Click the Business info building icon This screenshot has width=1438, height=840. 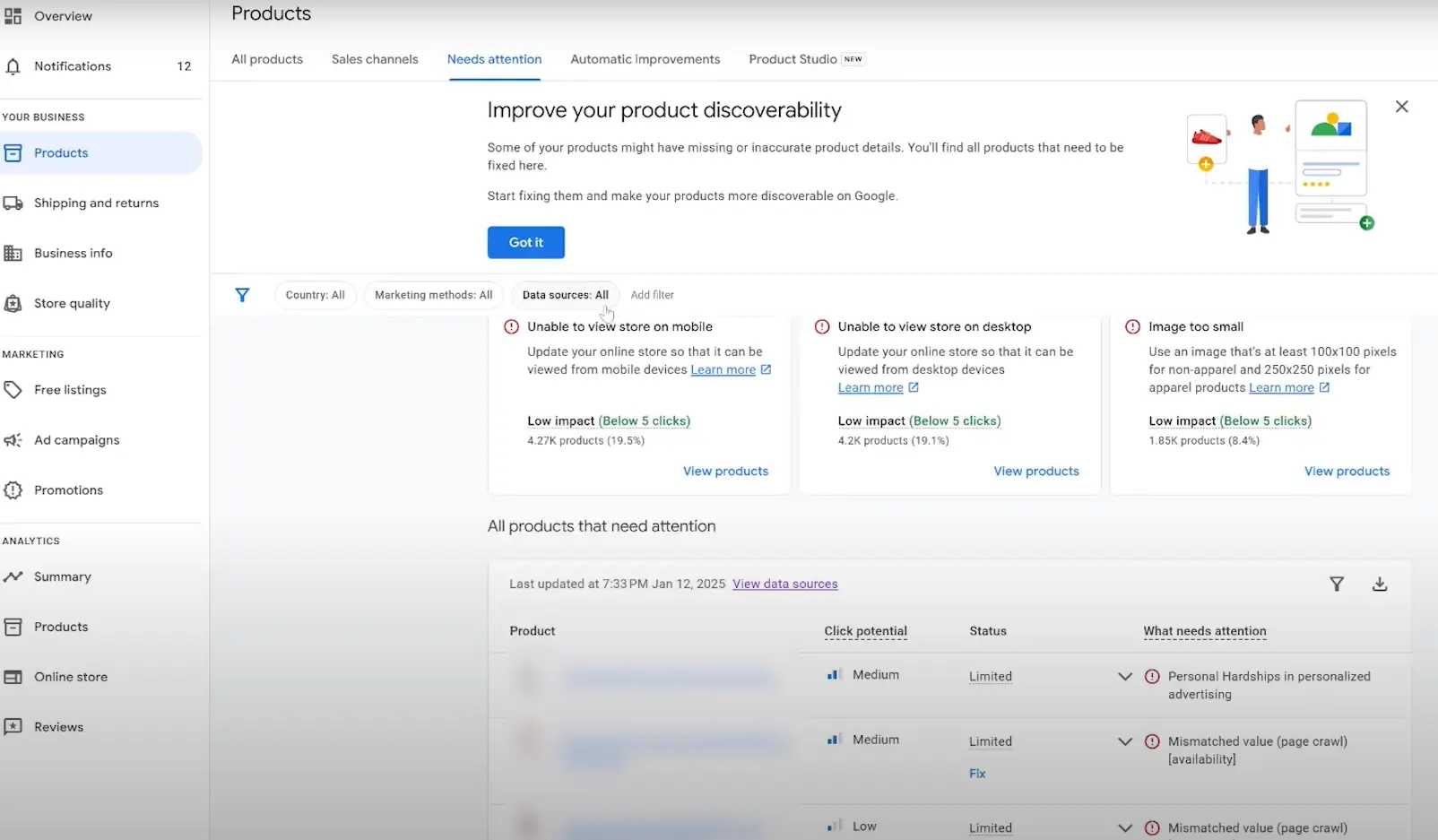coord(13,254)
